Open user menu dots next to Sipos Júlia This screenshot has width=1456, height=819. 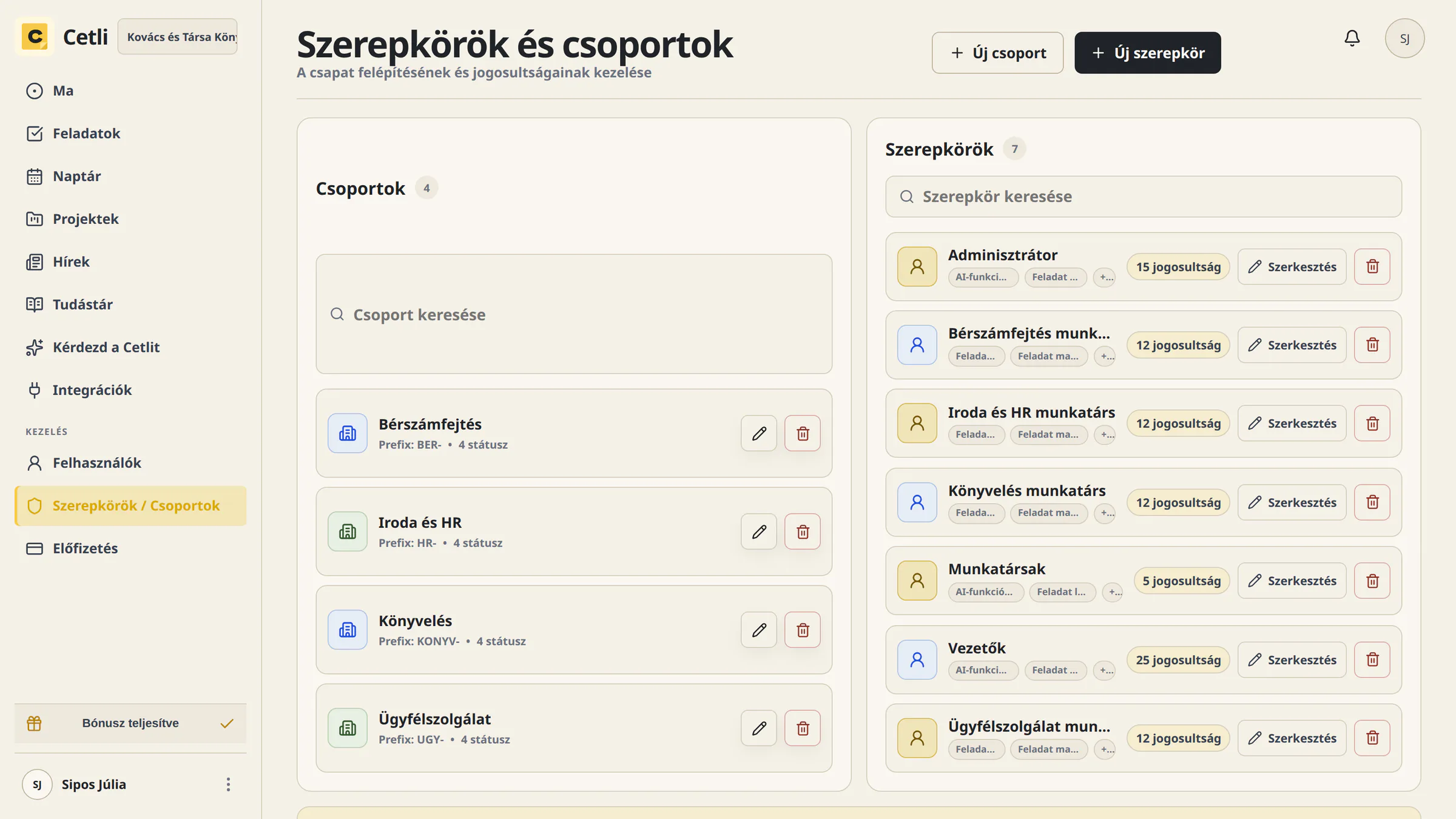(x=228, y=784)
